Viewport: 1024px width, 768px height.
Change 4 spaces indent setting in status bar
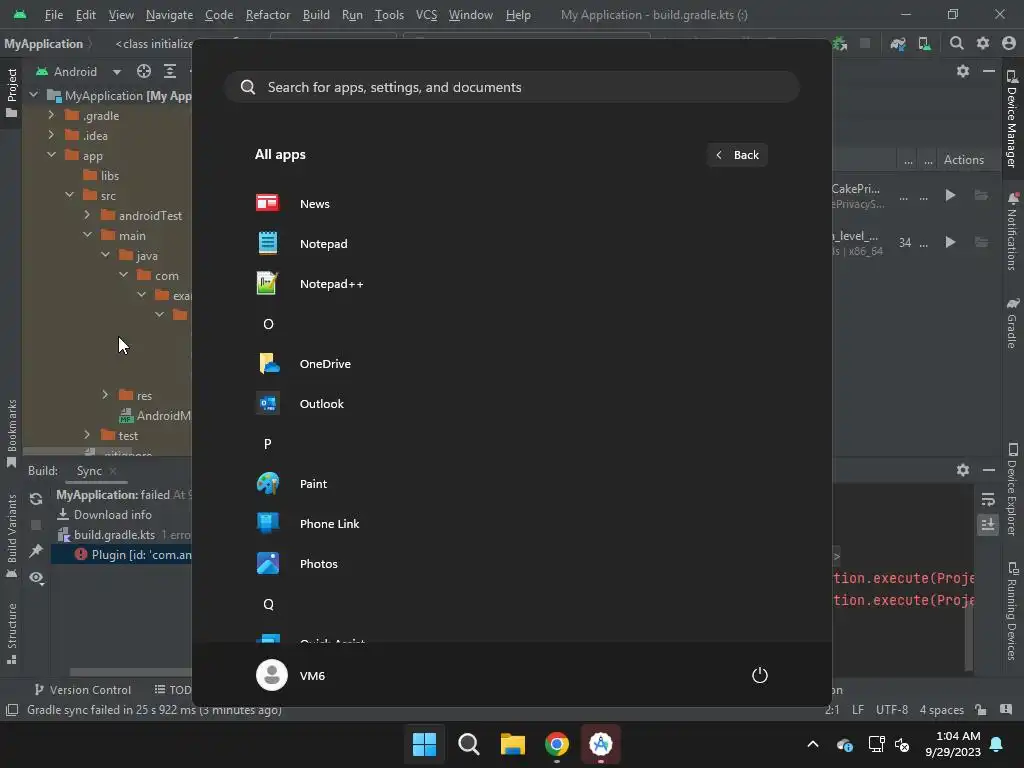(x=942, y=710)
